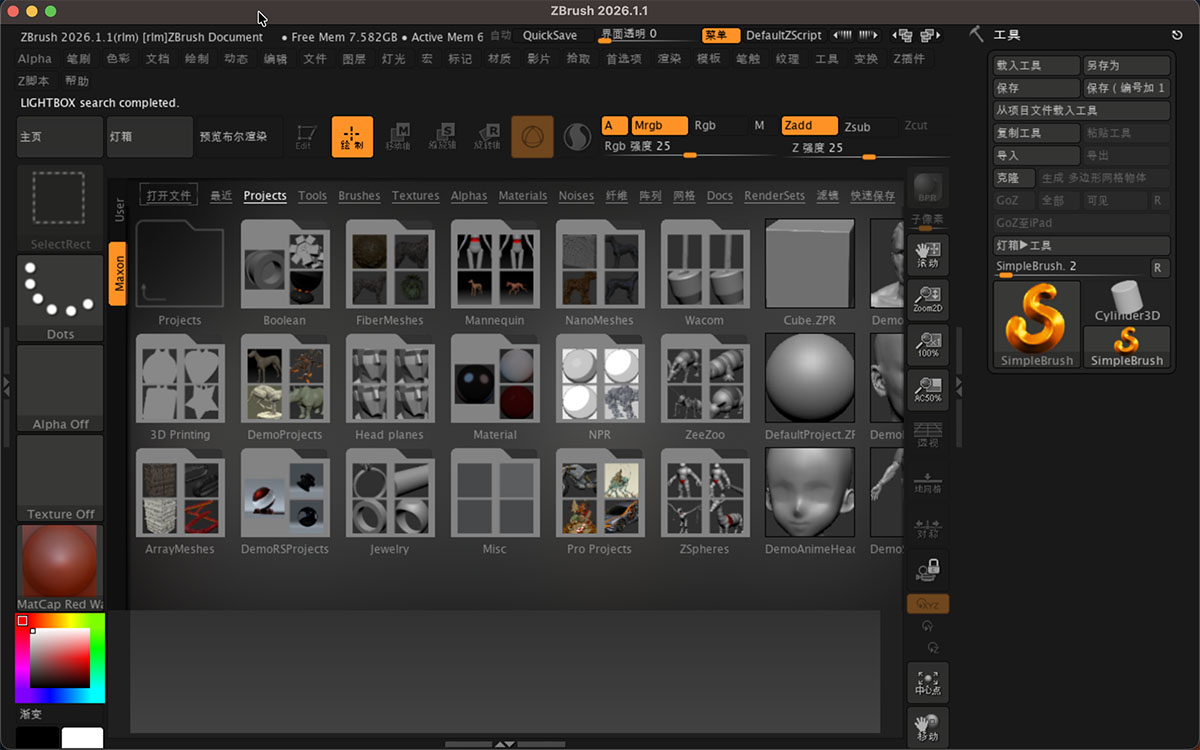Screen dimensions: 1200x750
Task: Select the AC50% half-size zoom icon
Action: pos(927,387)
